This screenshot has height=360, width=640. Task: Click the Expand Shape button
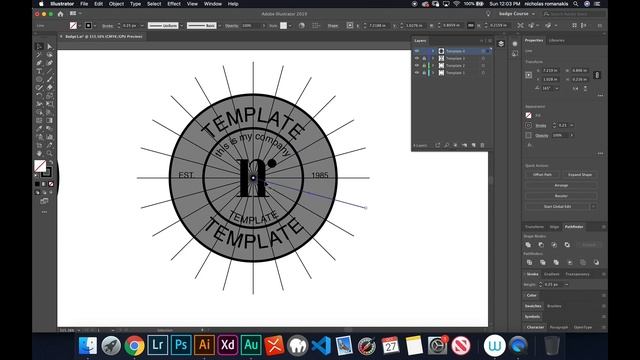pyautogui.click(x=580, y=175)
